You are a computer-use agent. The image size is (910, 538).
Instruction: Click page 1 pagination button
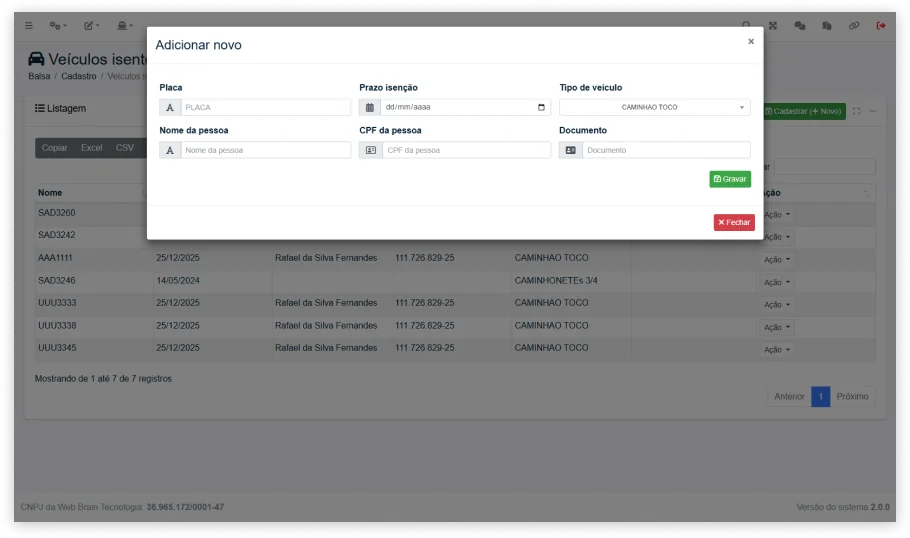coord(821,396)
